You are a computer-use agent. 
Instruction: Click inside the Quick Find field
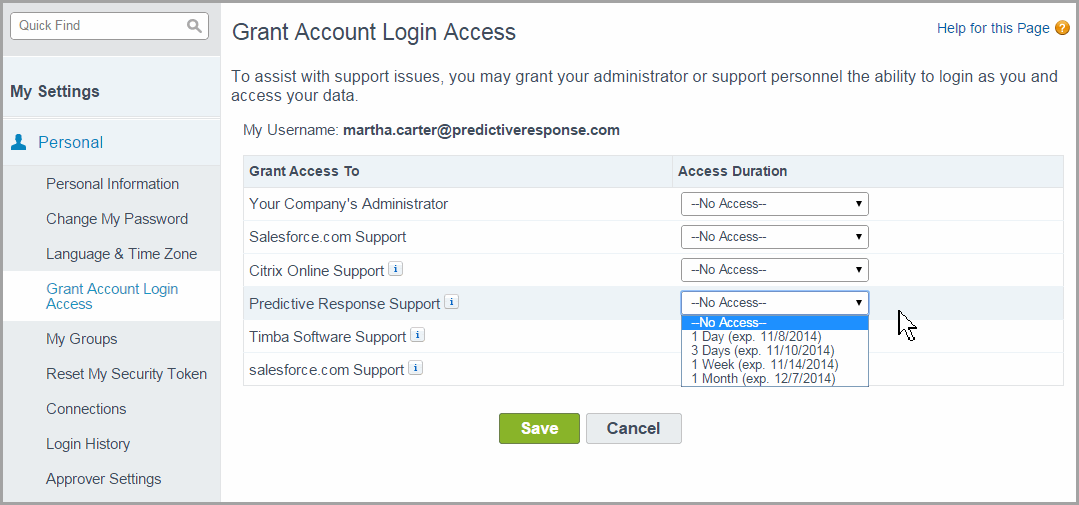[x=95, y=26]
